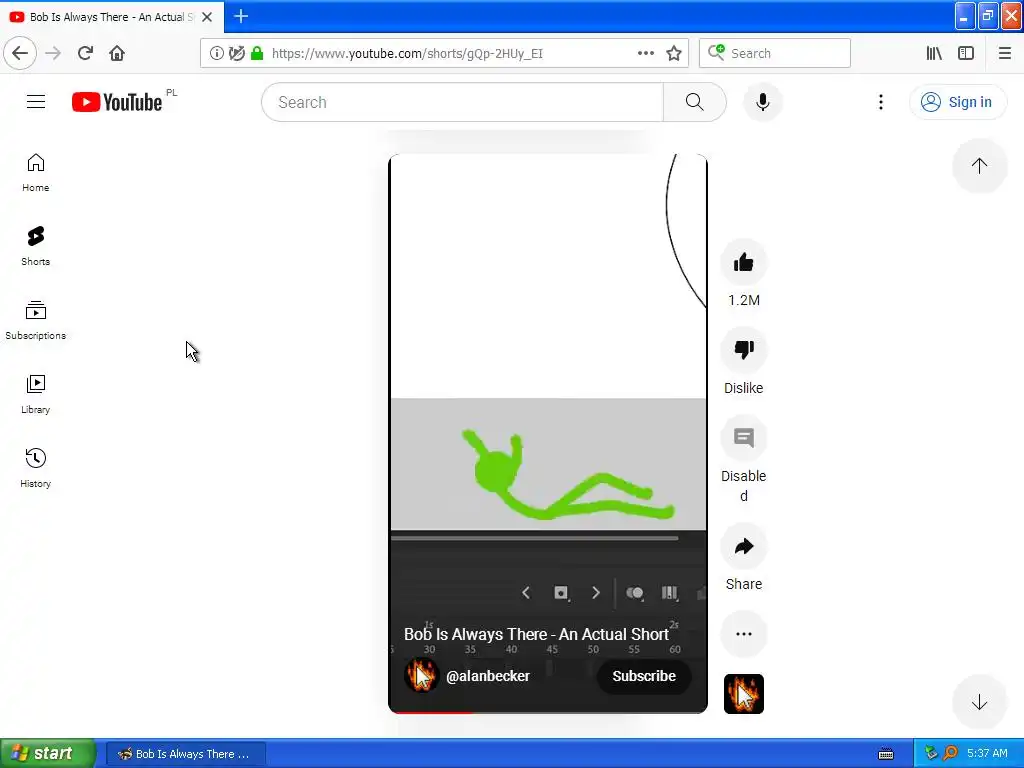The height and width of the screenshot is (768, 1024).
Task: View secure connection padlock details
Action: pos(257,53)
